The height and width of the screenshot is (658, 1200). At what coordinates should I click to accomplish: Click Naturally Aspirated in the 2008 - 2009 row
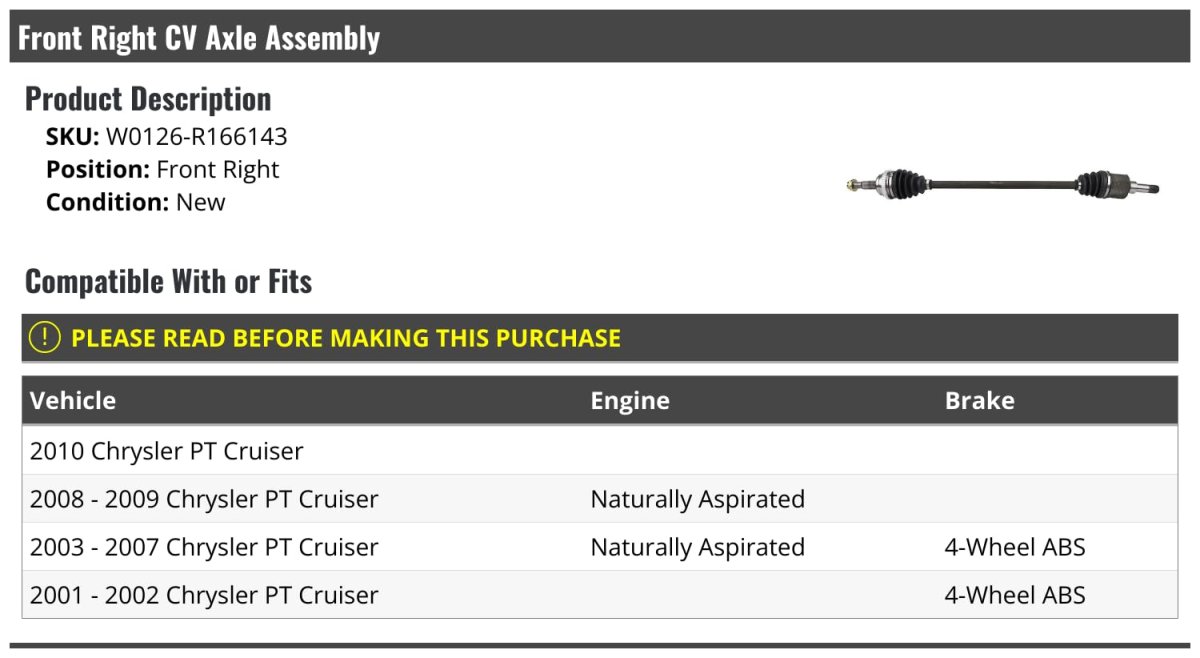pyautogui.click(x=697, y=499)
